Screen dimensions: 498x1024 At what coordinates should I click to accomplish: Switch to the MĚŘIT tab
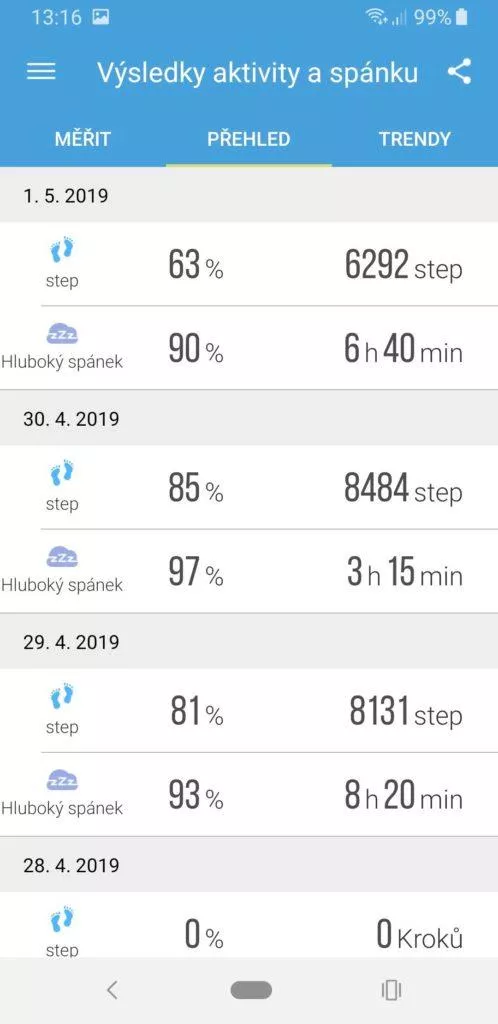coord(82,138)
